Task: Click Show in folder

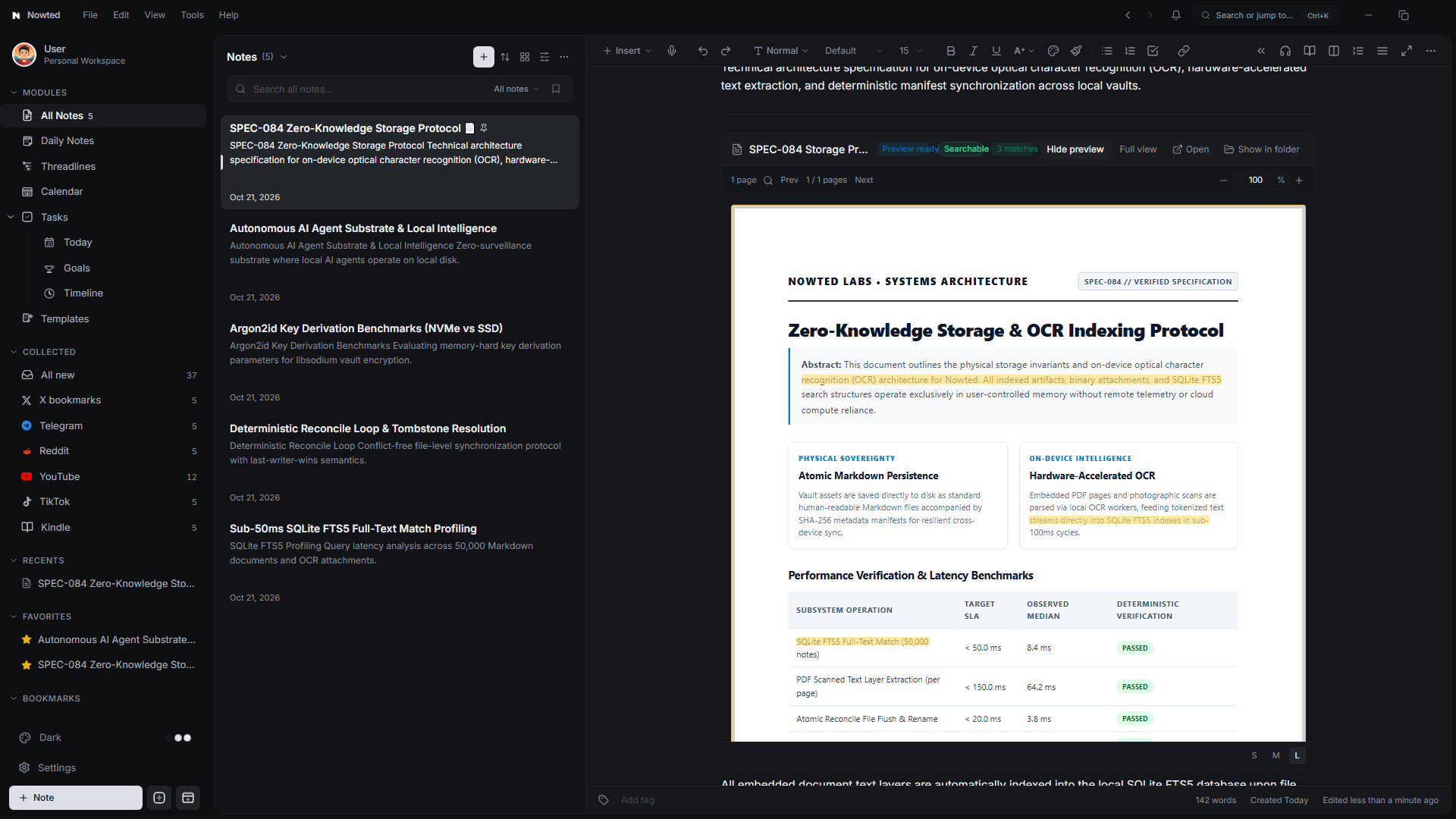Action: tap(1262, 149)
